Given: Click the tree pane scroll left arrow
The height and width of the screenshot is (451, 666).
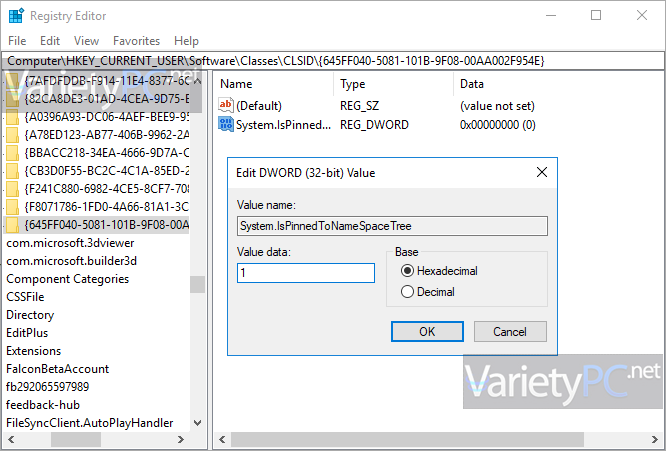Looking at the screenshot, I should (x=11, y=440).
